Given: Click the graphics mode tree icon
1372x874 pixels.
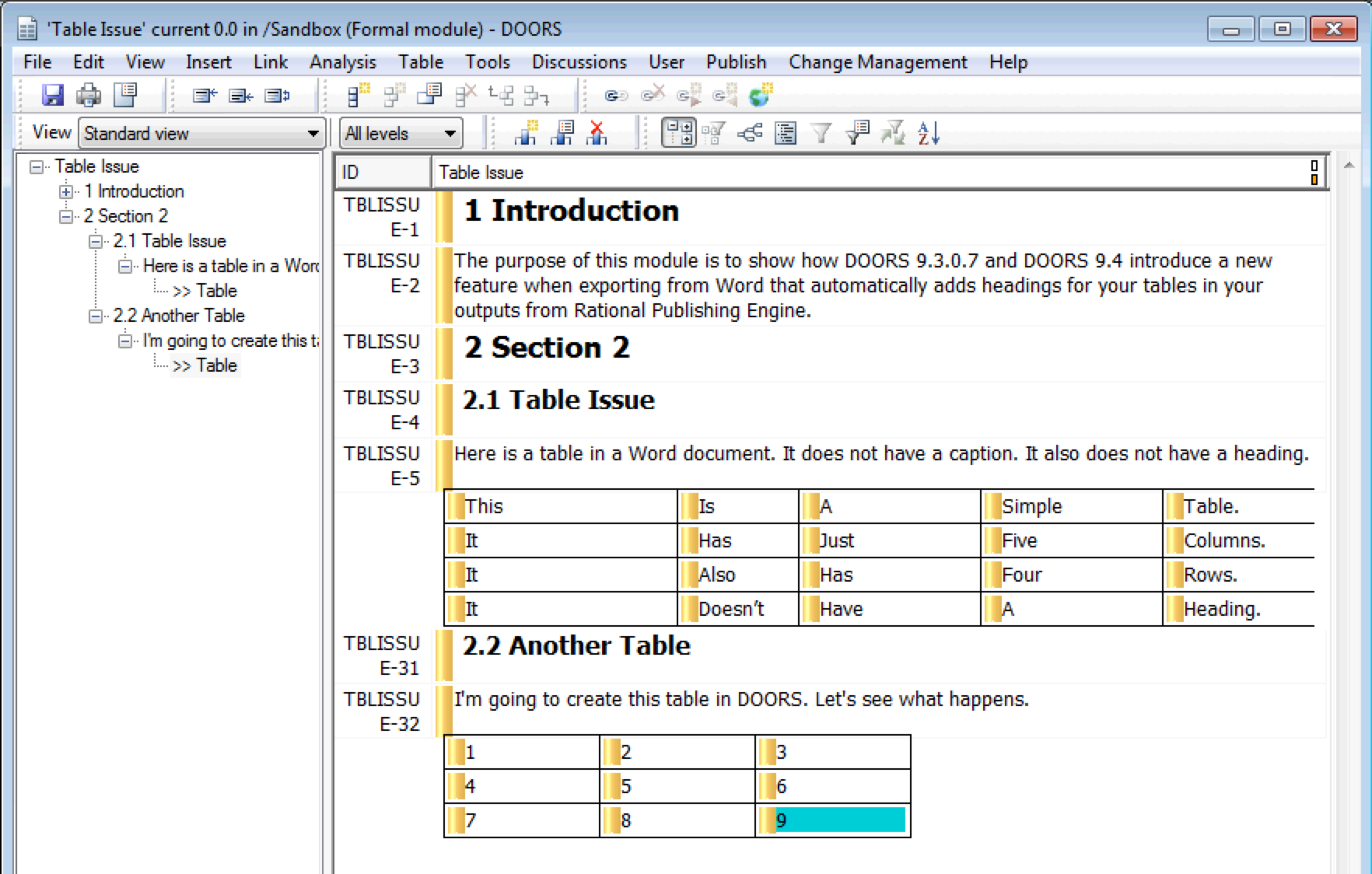Looking at the screenshot, I should coord(751,133).
